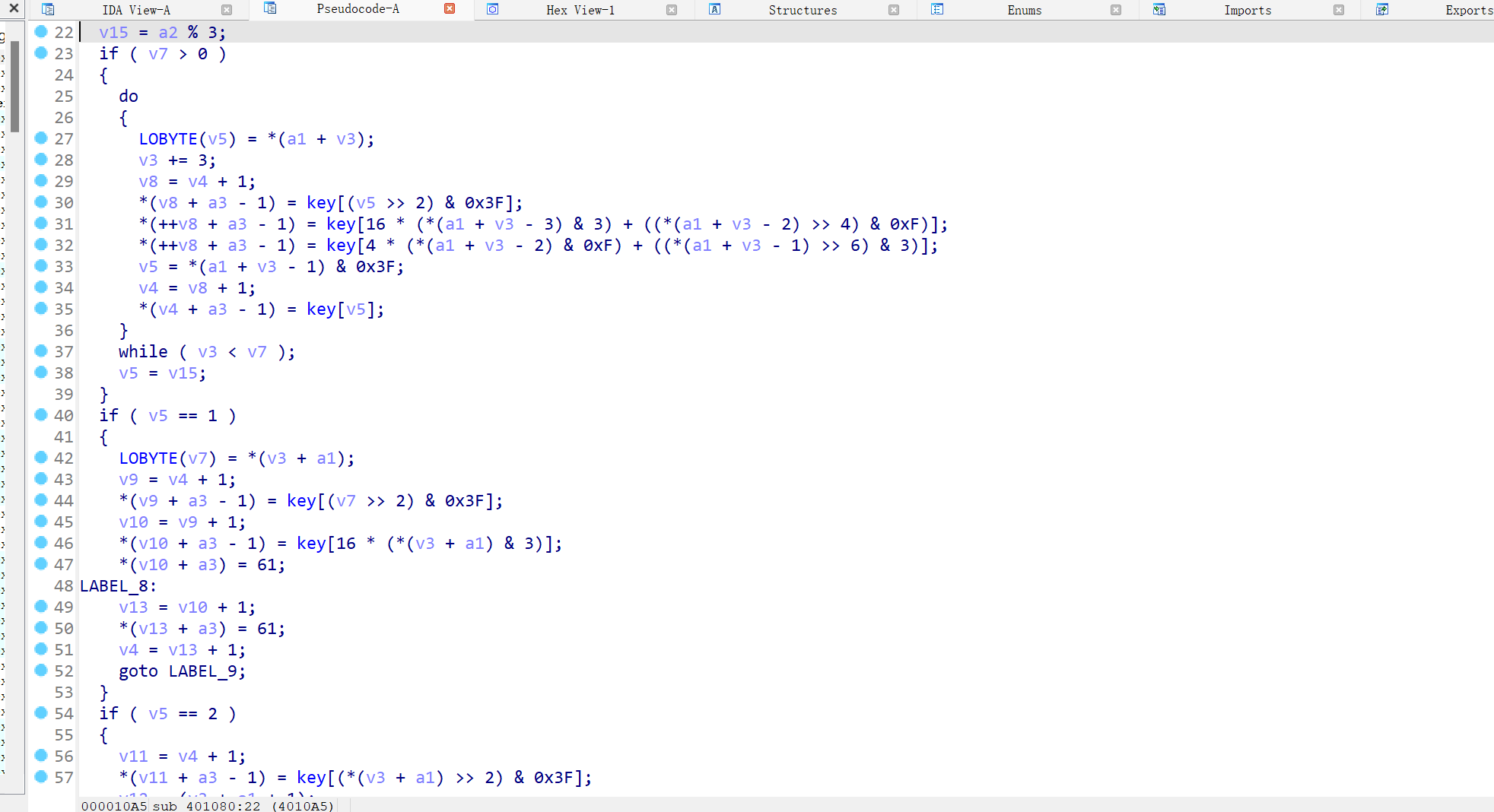Click the Enums tab icon
1494x812 pixels.
coord(937,9)
